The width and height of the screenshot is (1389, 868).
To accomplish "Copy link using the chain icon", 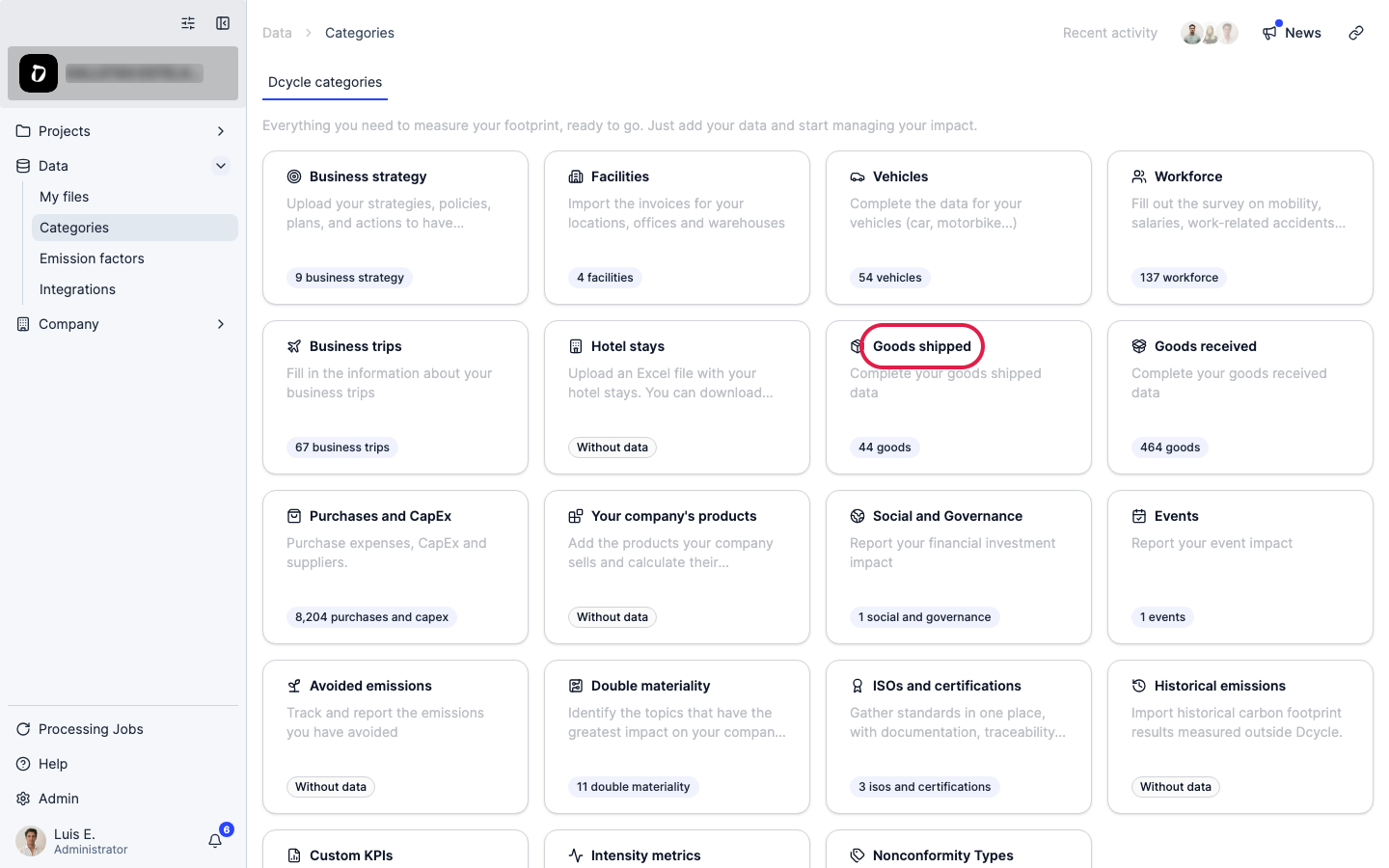I will tap(1356, 33).
